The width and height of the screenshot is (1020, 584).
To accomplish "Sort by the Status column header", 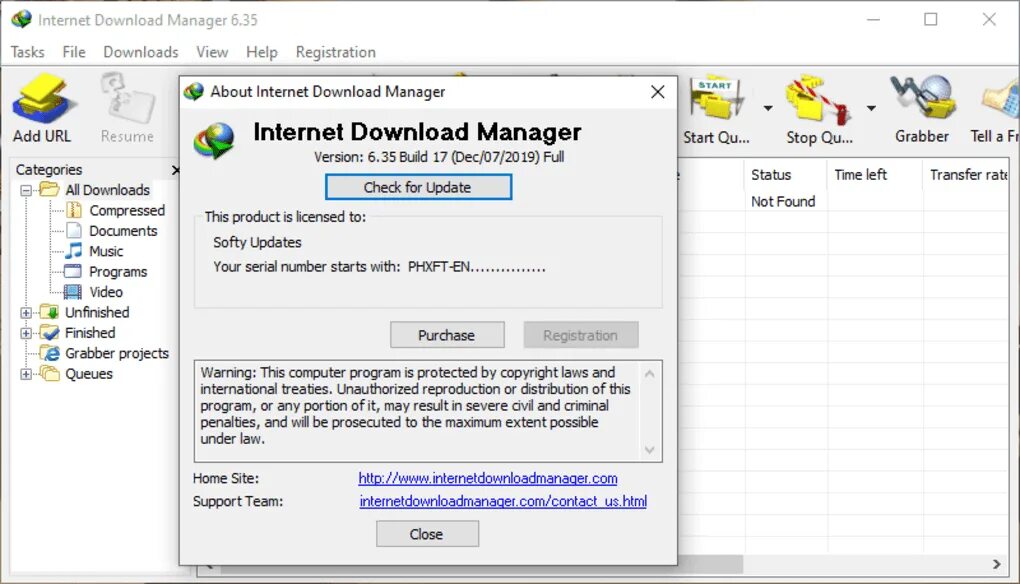I will pyautogui.click(x=785, y=175).
